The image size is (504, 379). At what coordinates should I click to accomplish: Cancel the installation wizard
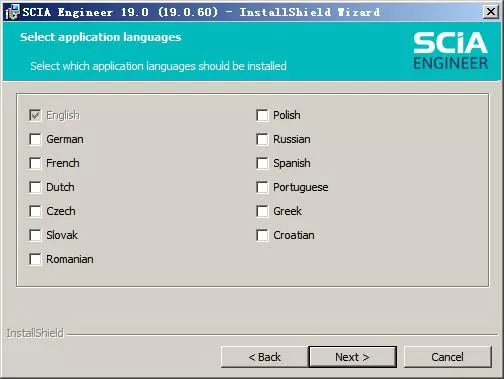click(x=447, y=357)
